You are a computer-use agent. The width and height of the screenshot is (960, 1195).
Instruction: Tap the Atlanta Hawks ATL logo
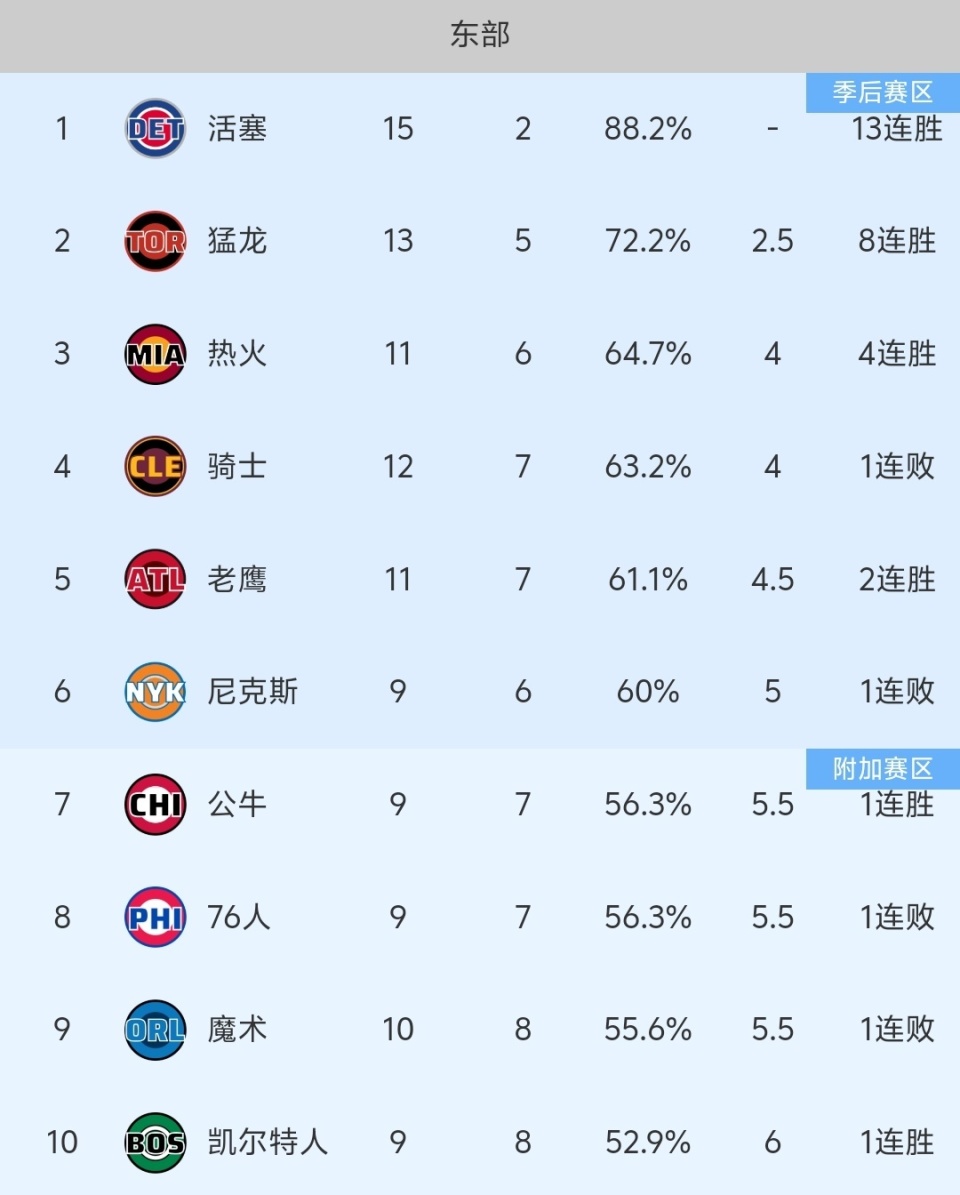155,579
